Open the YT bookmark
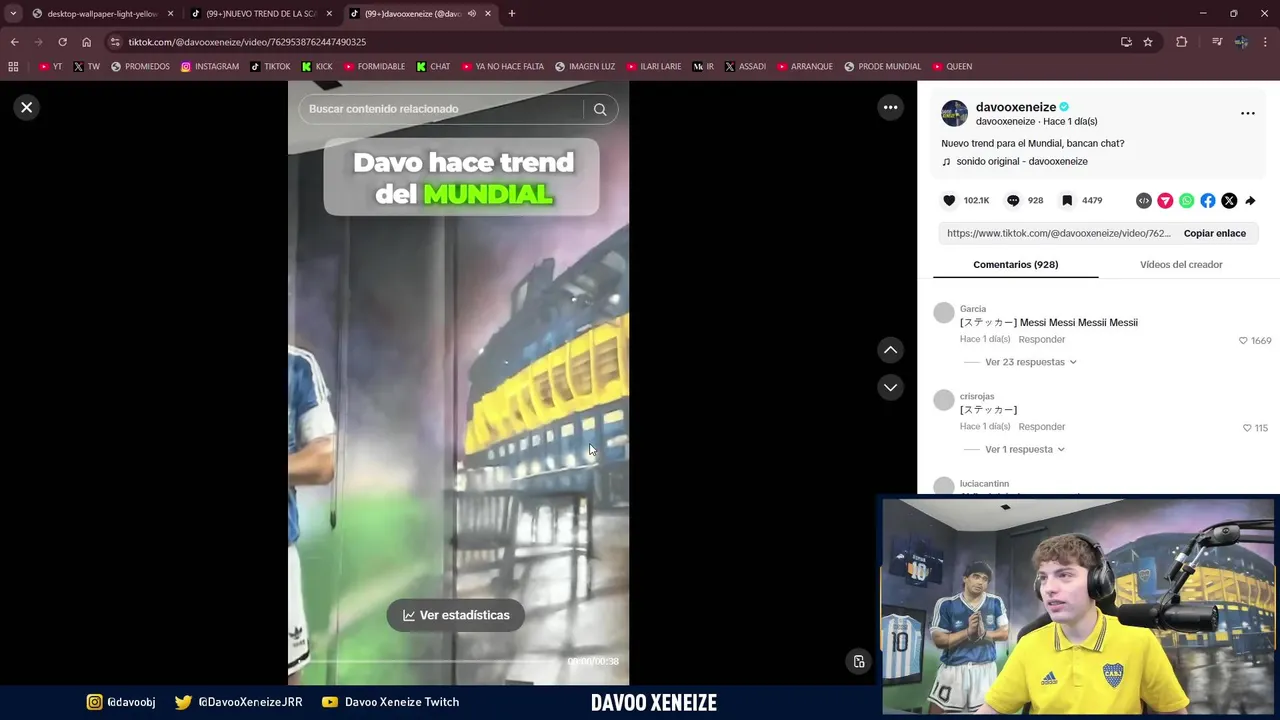1280x720 pixels. (x=50, y=67)
